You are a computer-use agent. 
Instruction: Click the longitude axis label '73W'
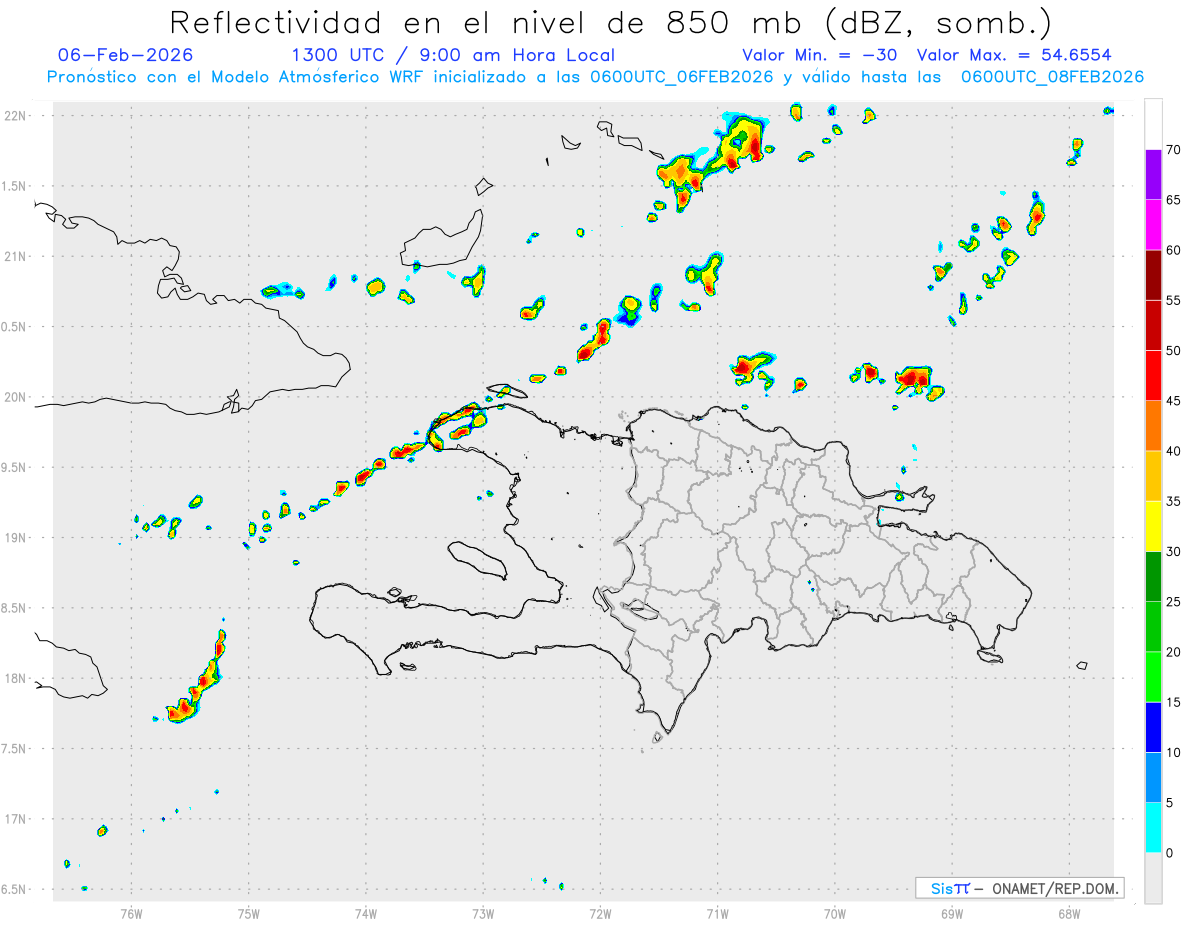tap(483, 913)
